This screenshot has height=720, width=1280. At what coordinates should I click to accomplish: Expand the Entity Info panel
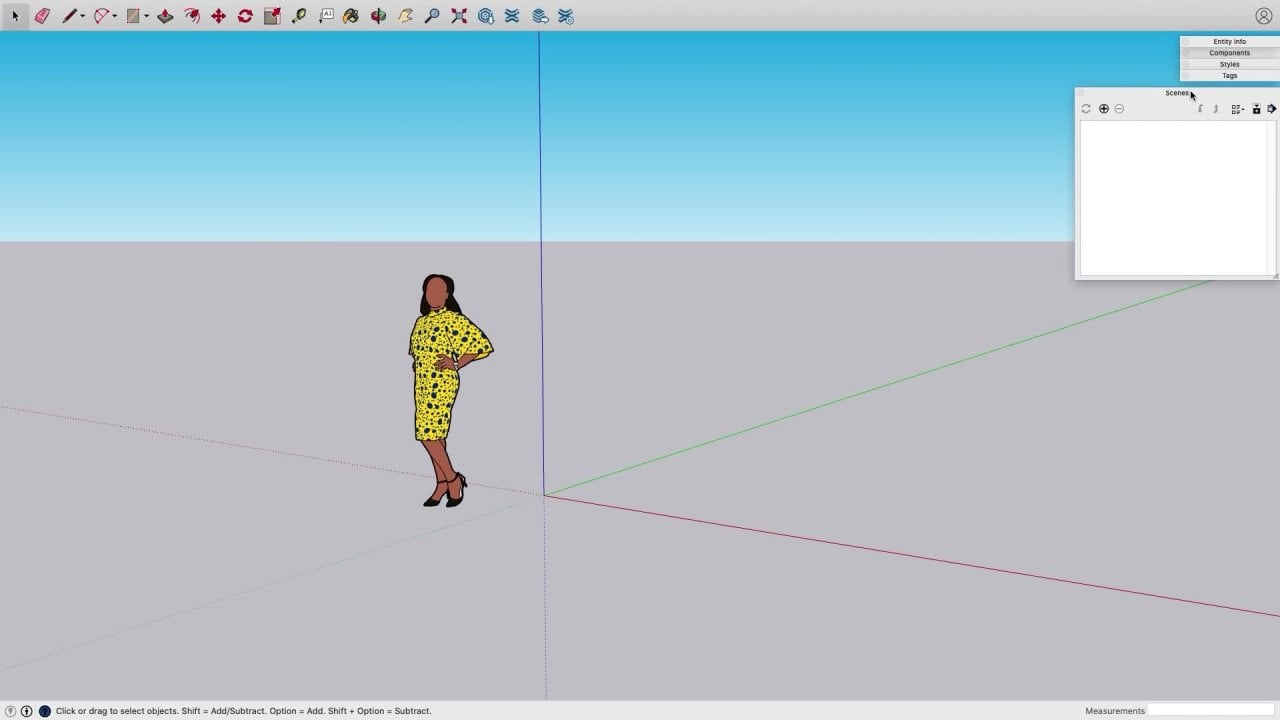pos(1229,41)
